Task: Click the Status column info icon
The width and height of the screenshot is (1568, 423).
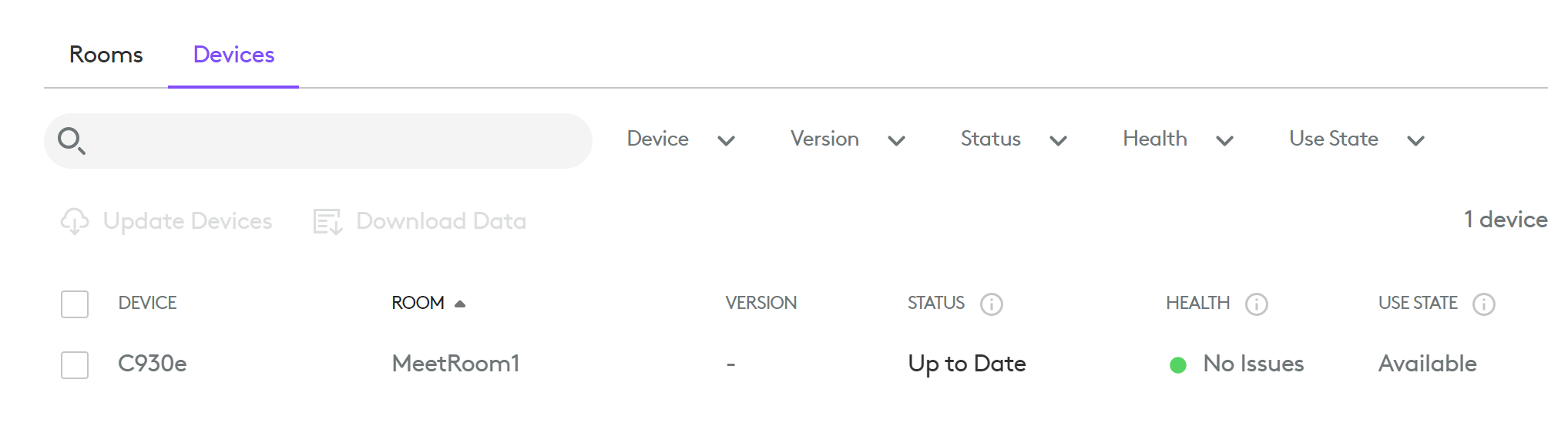Action: (991, 304)
